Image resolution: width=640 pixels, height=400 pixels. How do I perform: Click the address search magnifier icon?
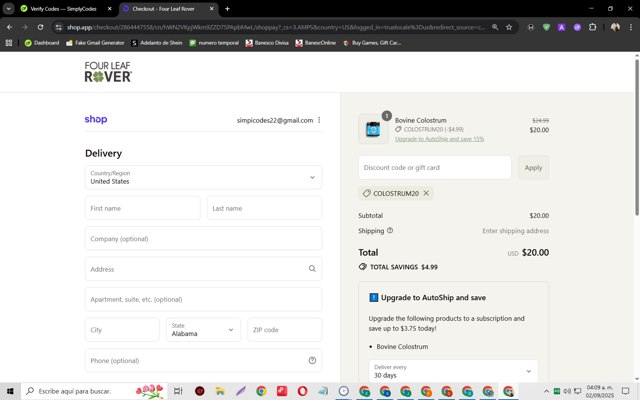tap(312, 269)
